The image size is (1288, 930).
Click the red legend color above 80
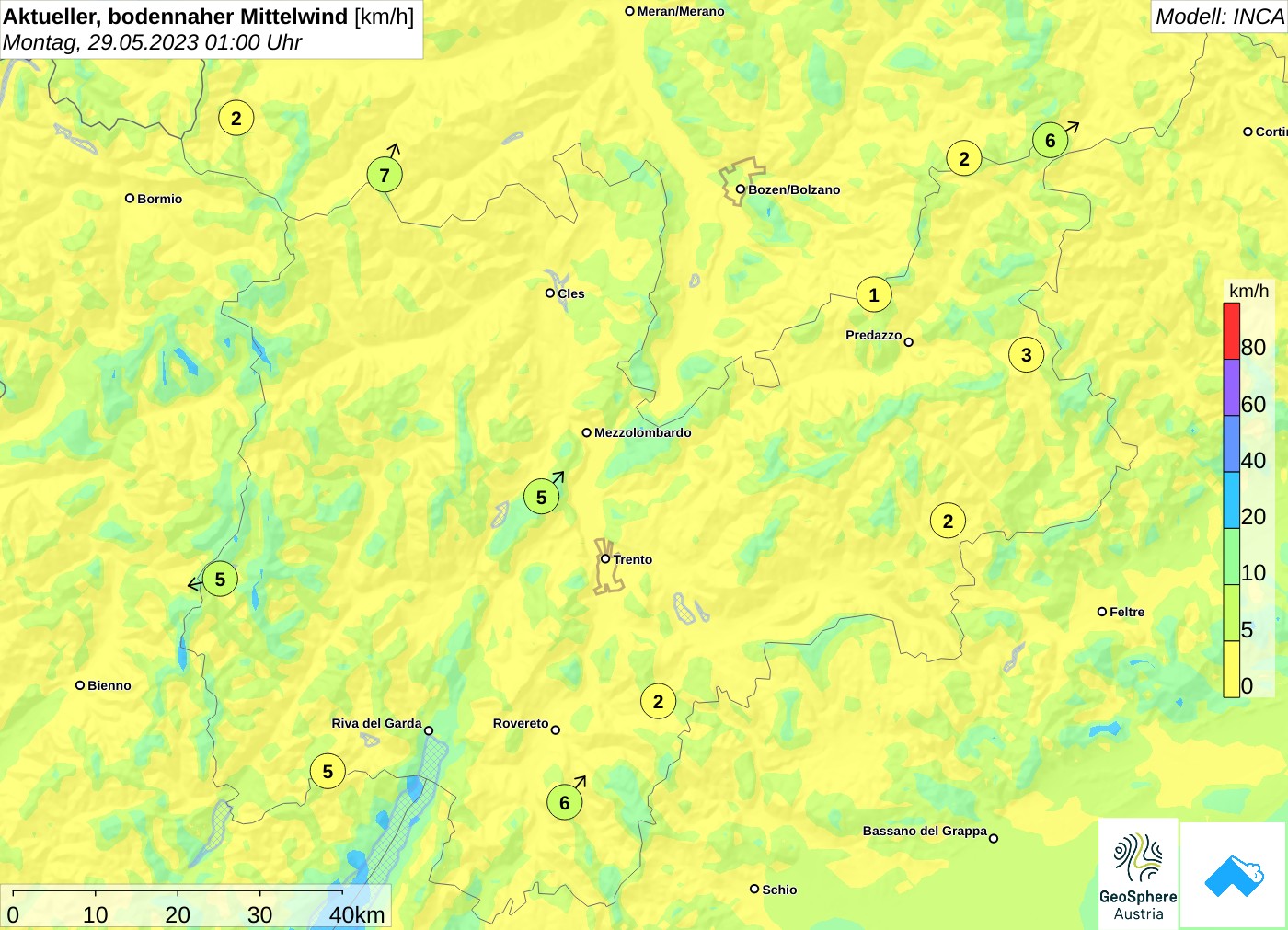(x=1231, y=331)
